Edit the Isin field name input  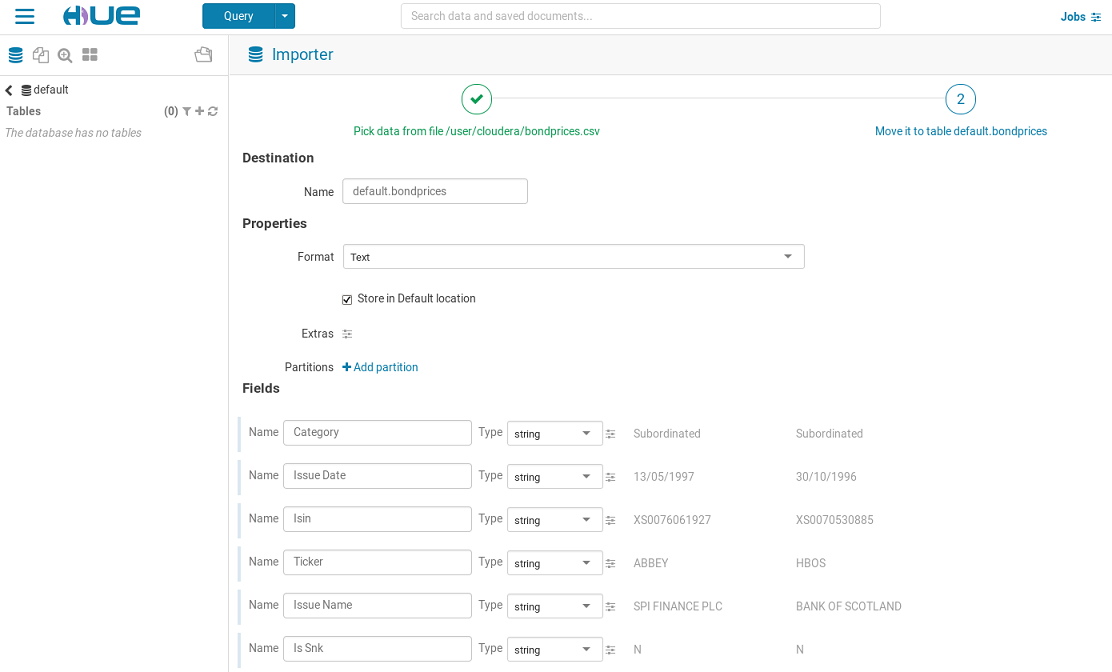377,520
